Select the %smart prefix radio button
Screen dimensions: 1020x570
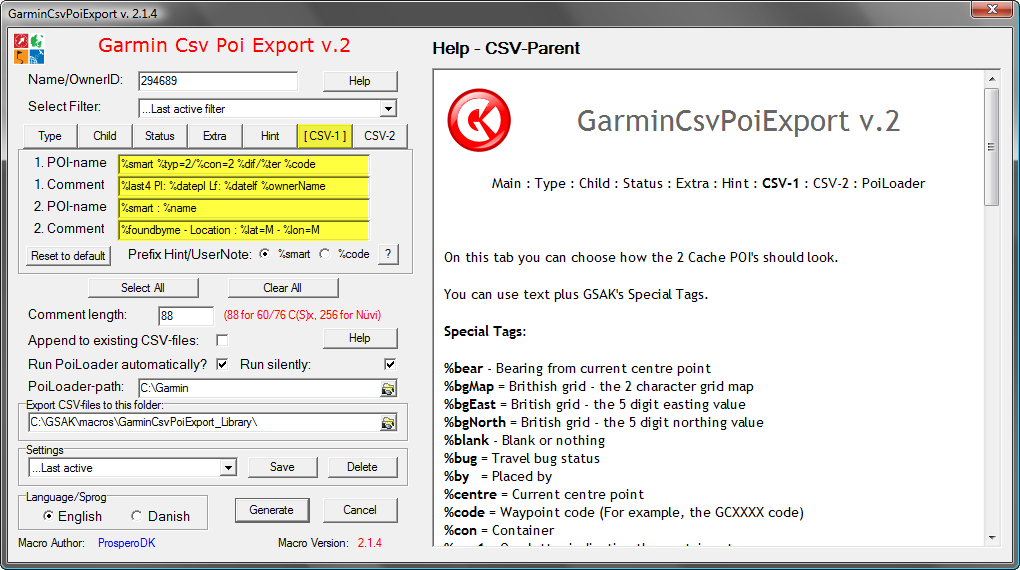click(264, 254)
